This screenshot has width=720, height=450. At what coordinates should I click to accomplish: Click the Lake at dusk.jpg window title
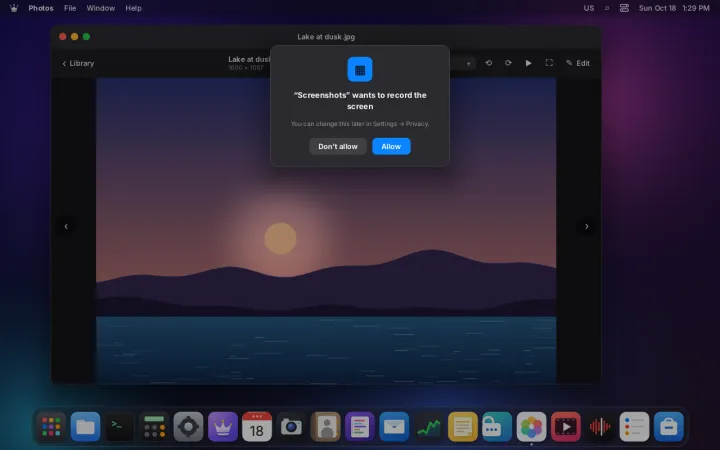(326, 37)
